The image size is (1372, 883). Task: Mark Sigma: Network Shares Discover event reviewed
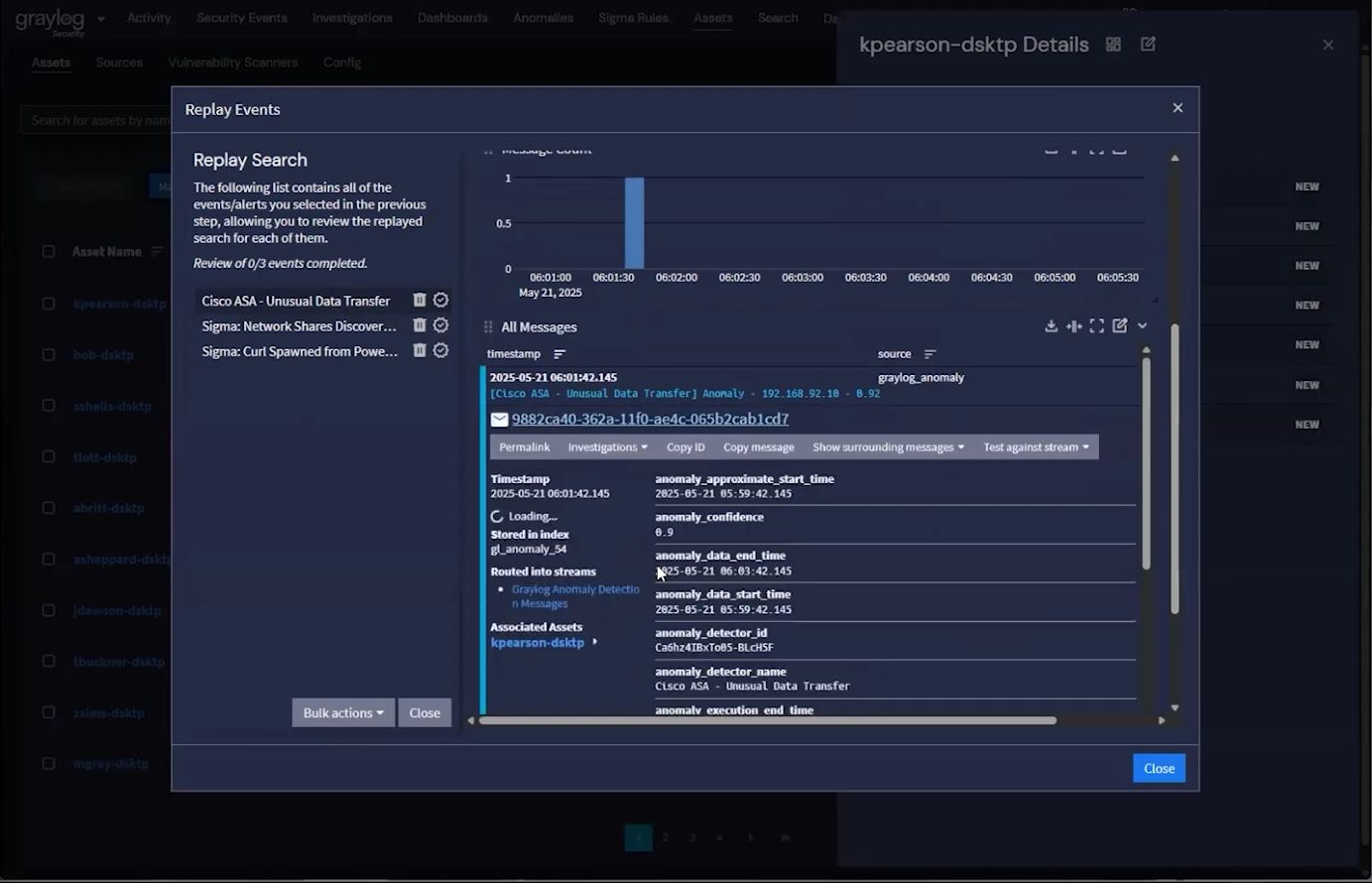pos(441,325)
